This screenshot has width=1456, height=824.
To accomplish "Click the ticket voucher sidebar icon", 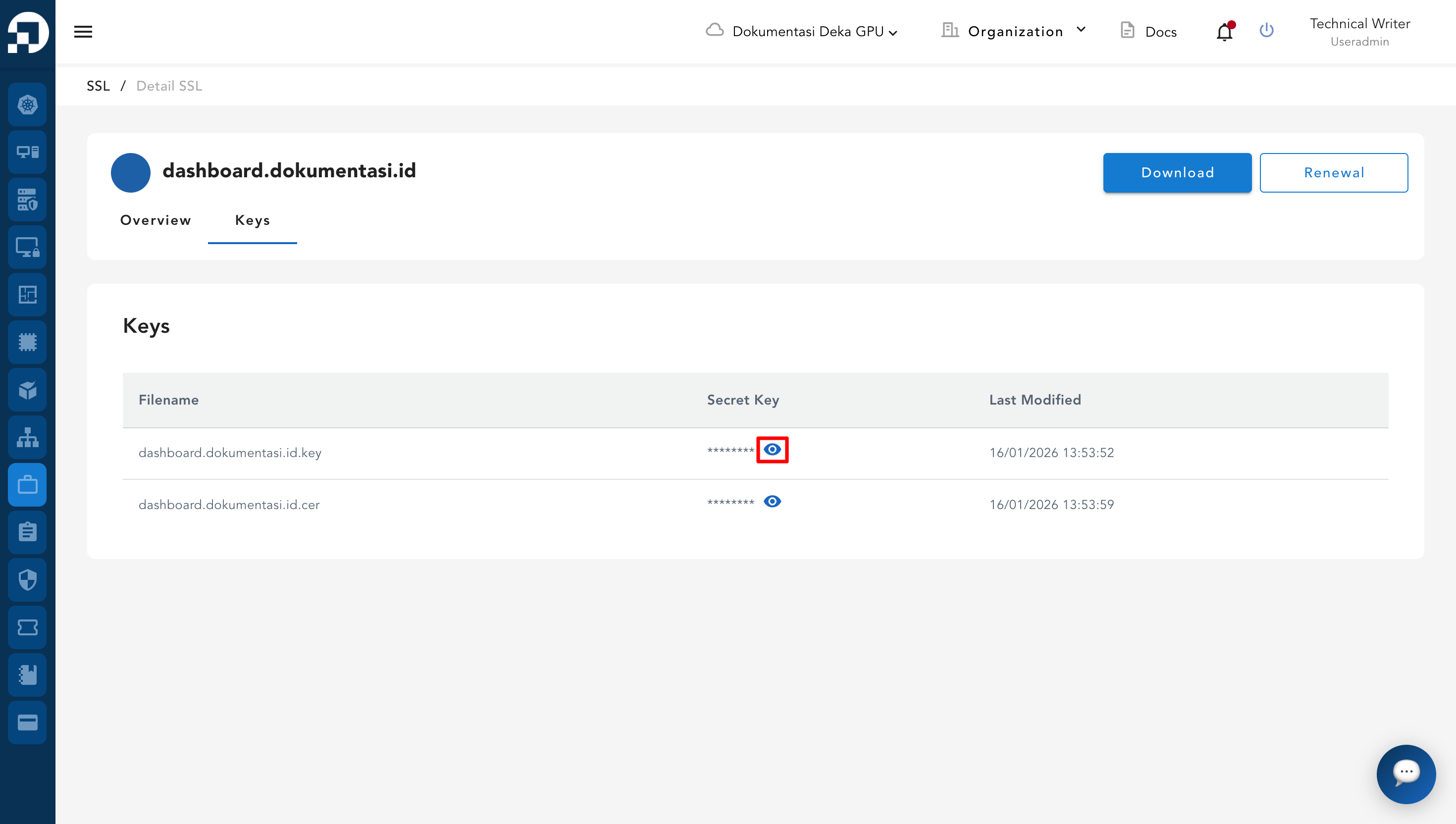I will click(27, 627).
